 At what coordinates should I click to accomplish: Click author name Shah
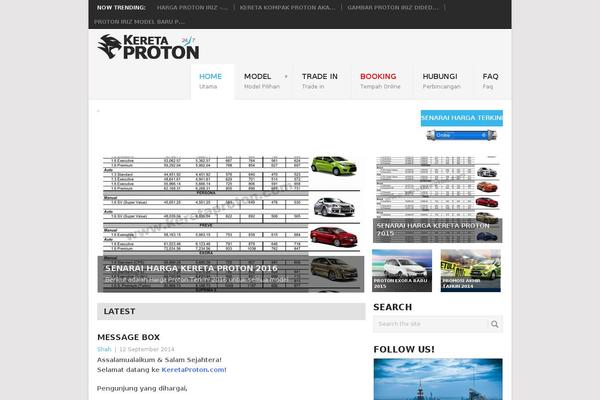[104, 349]
